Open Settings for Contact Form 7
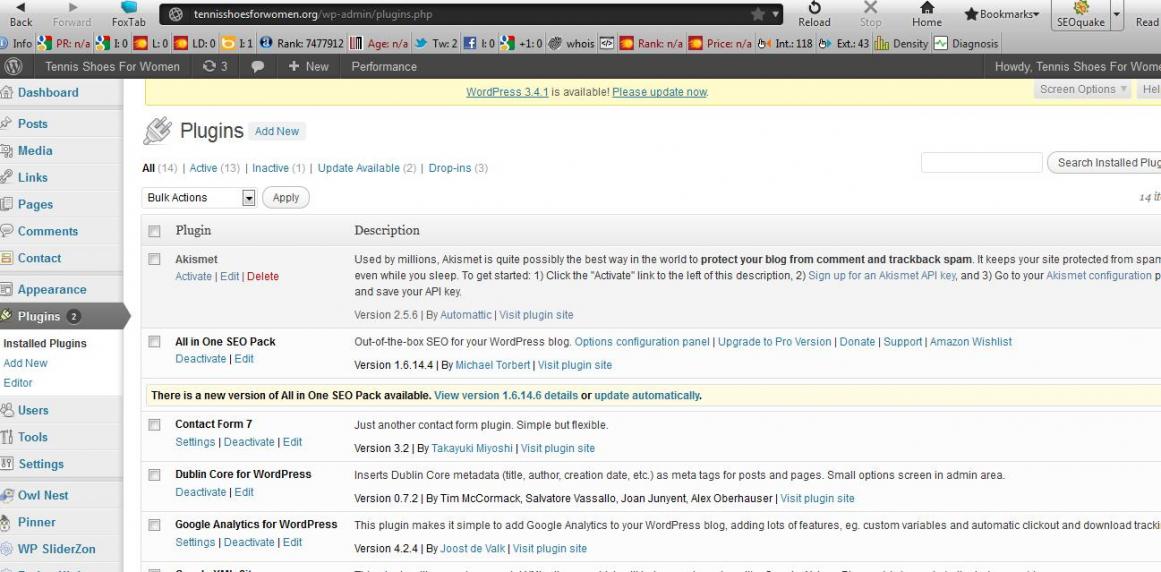Screen dimensions: 1161x572 point(195,442)
